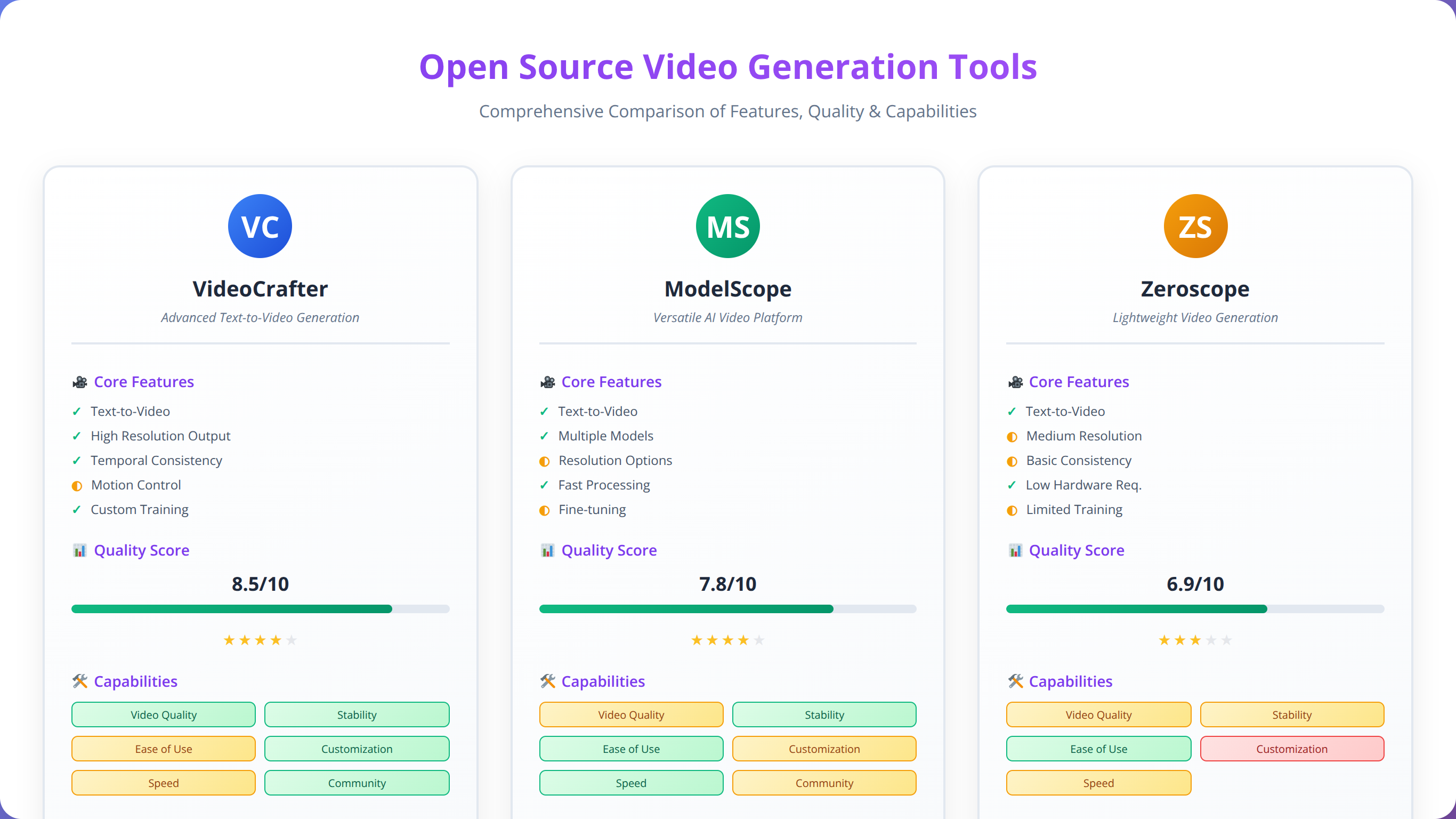Click the VideoCrafter VC logo circle
Viewport: 1456px width, 819px height.
pos(260,226)
